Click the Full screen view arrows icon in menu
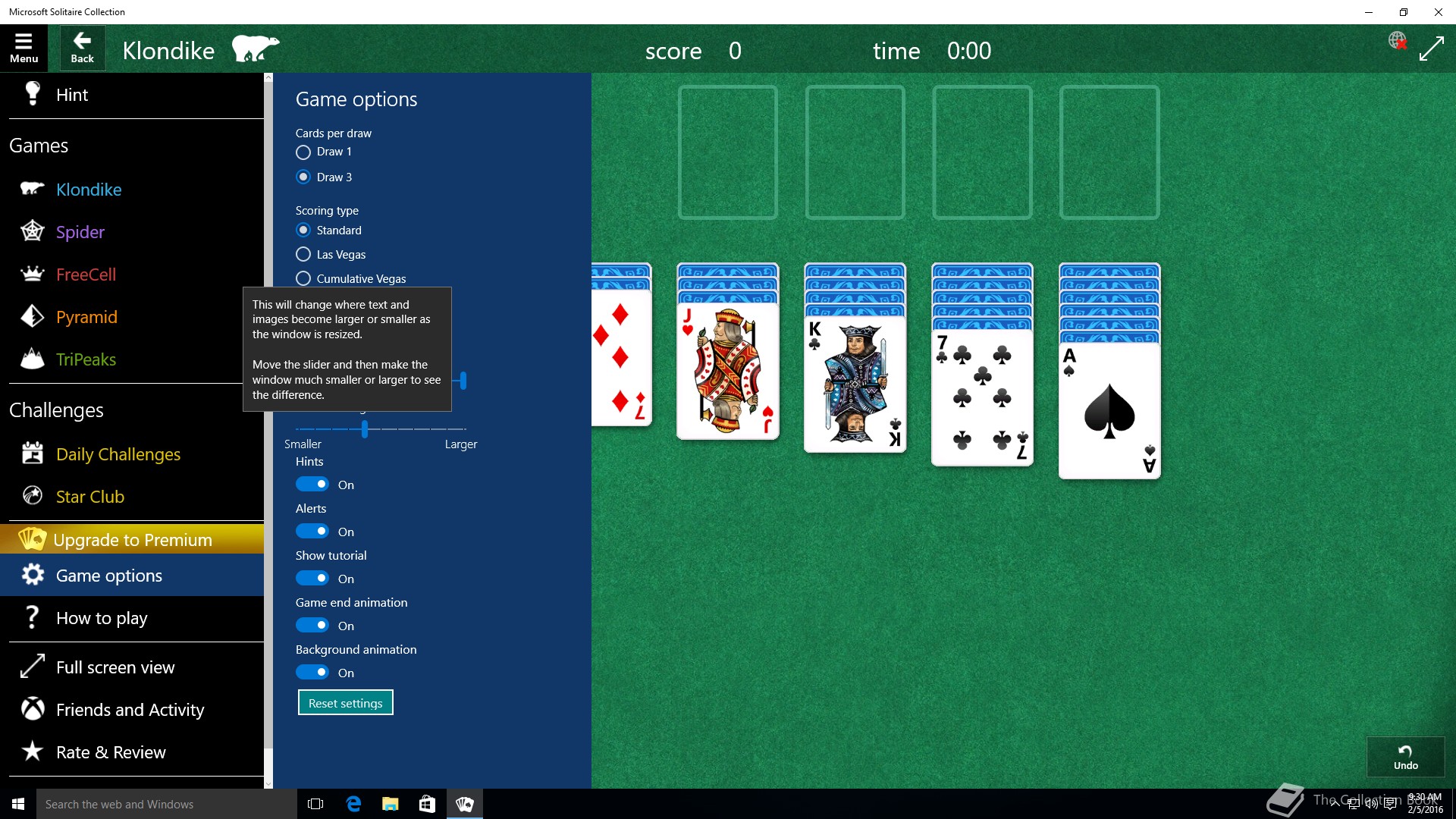1456x819 pixels. [32, 667]
